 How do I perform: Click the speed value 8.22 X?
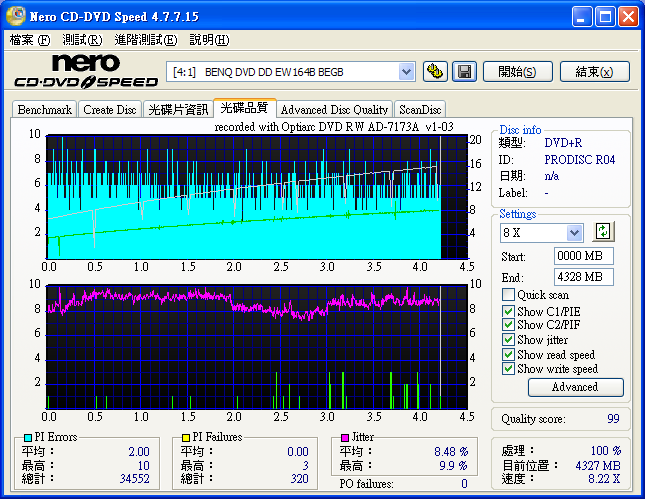tap(604, 479)
